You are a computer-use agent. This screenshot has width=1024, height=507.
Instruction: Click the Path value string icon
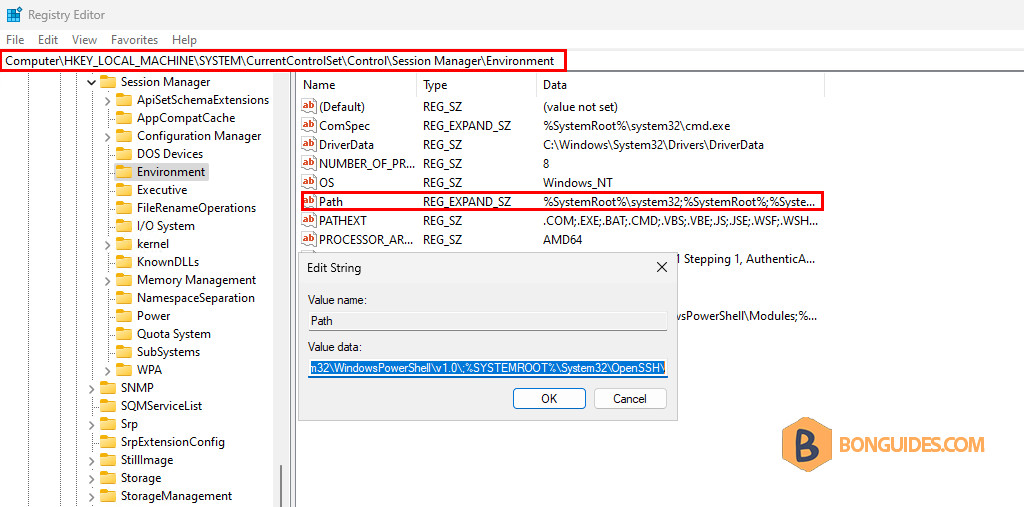[310, 201]
